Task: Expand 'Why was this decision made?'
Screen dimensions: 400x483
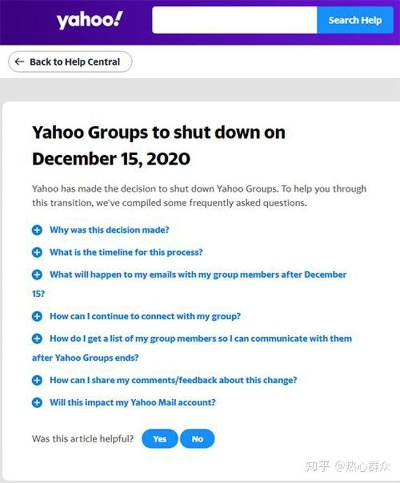Action: click(x=109, y=230)
